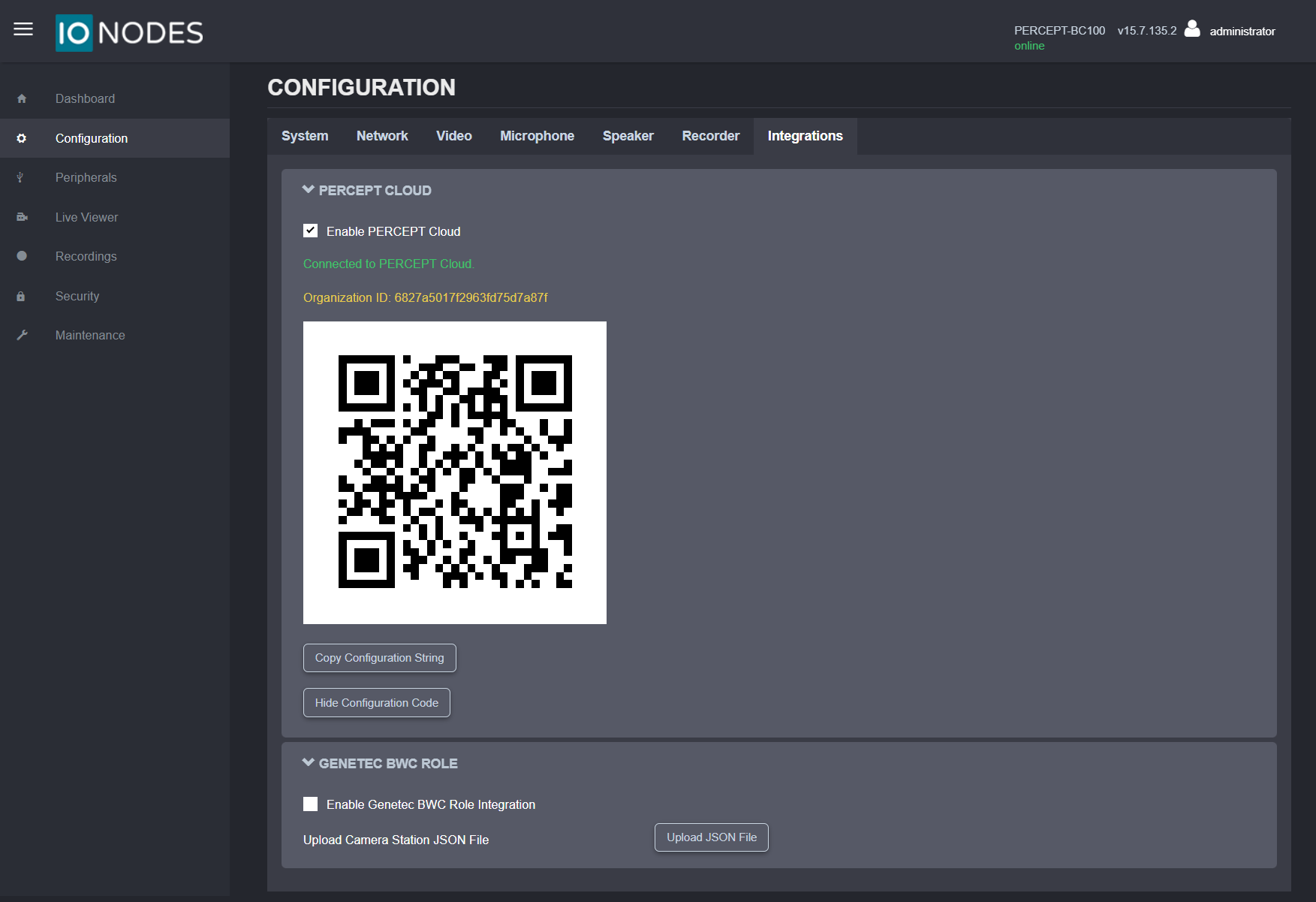Click Copy Configuration String button
The height and width of the screenshot is (902, 1316).
click(x=380, y=658)
